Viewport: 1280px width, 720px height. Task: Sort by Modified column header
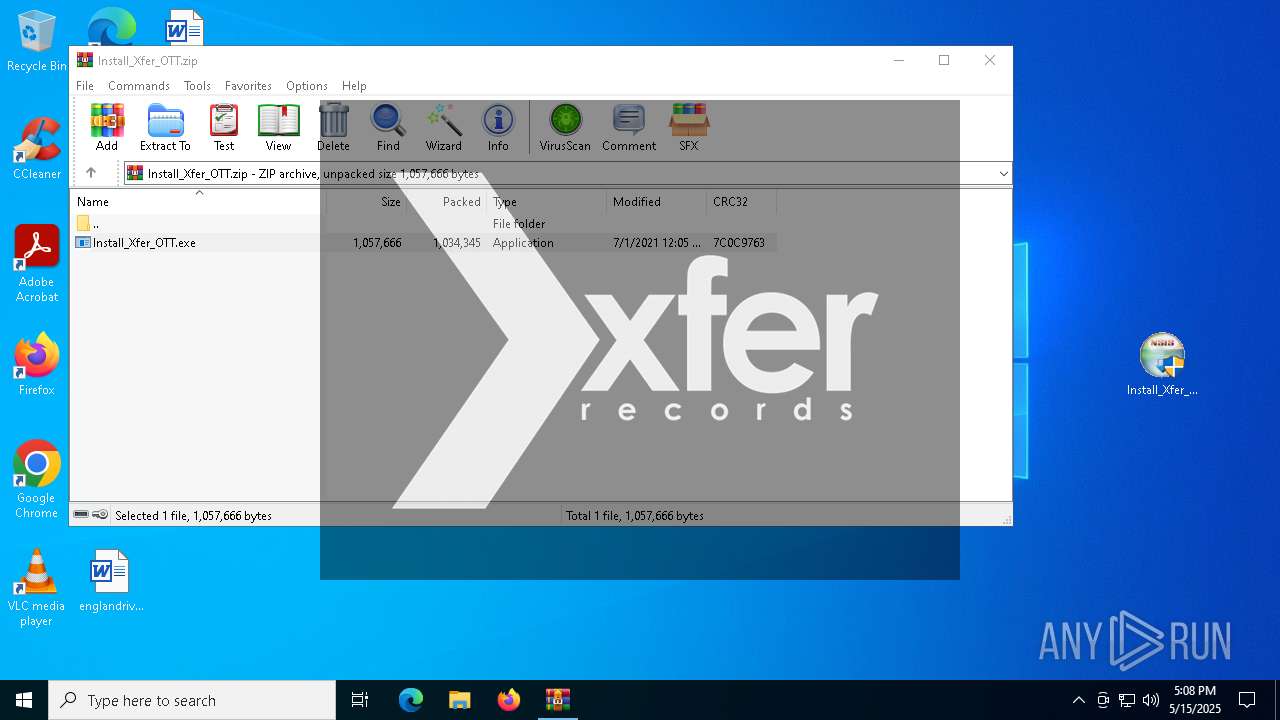coord(657,202)
